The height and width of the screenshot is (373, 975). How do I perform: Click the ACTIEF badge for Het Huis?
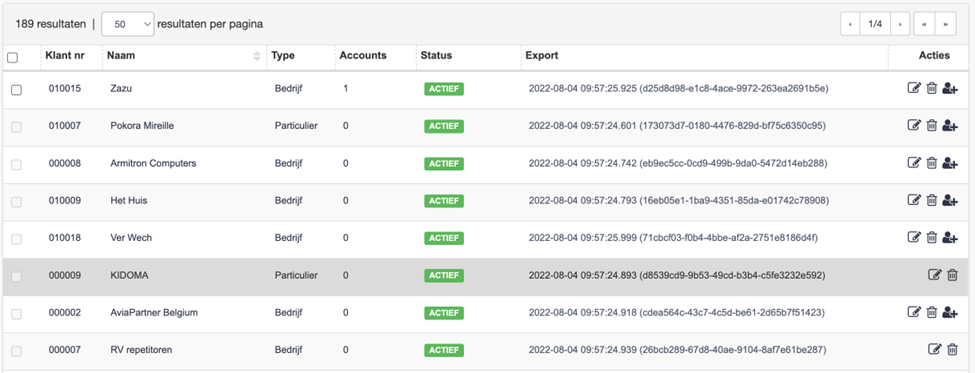(x=444, y=201)
